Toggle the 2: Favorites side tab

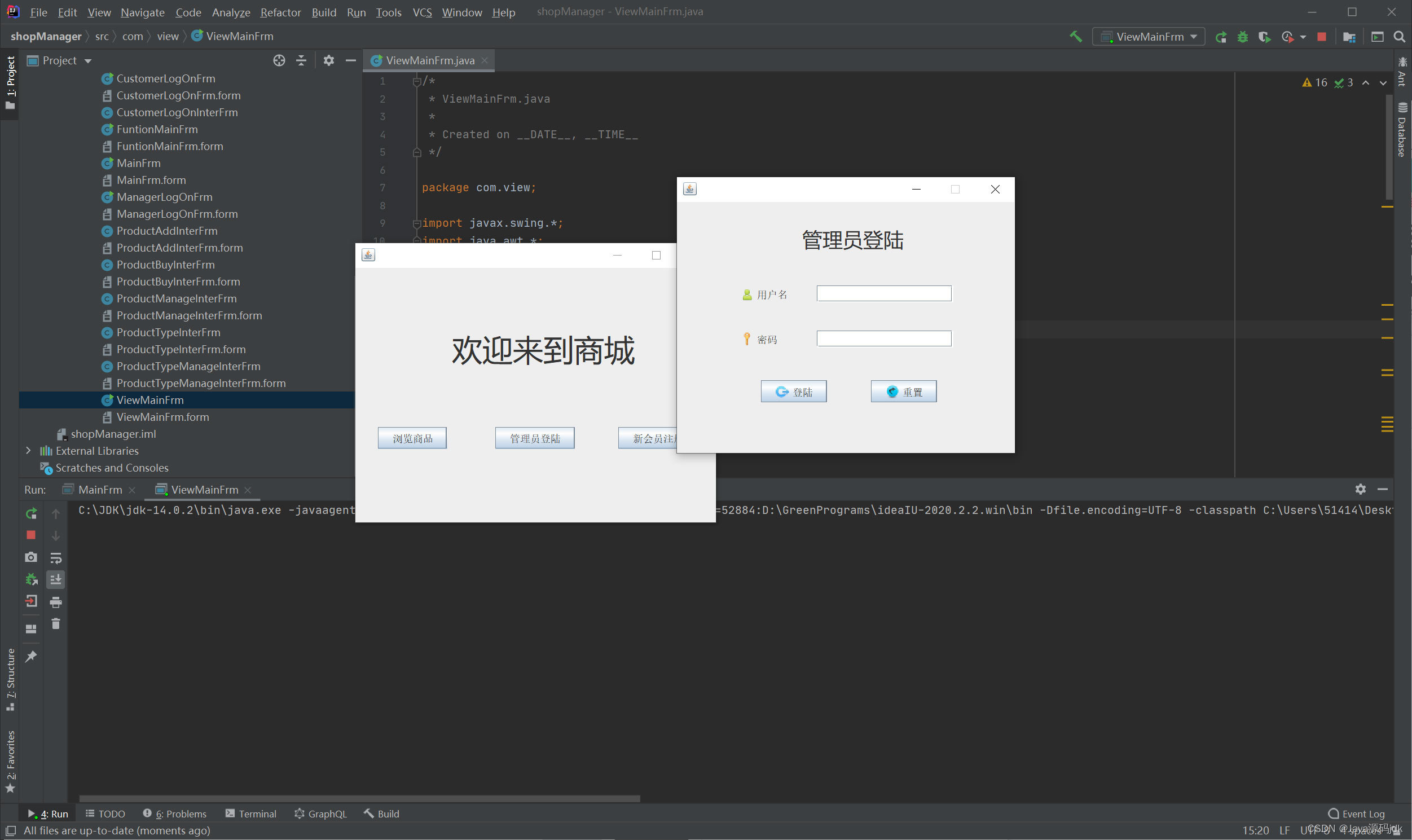[10, 762]
